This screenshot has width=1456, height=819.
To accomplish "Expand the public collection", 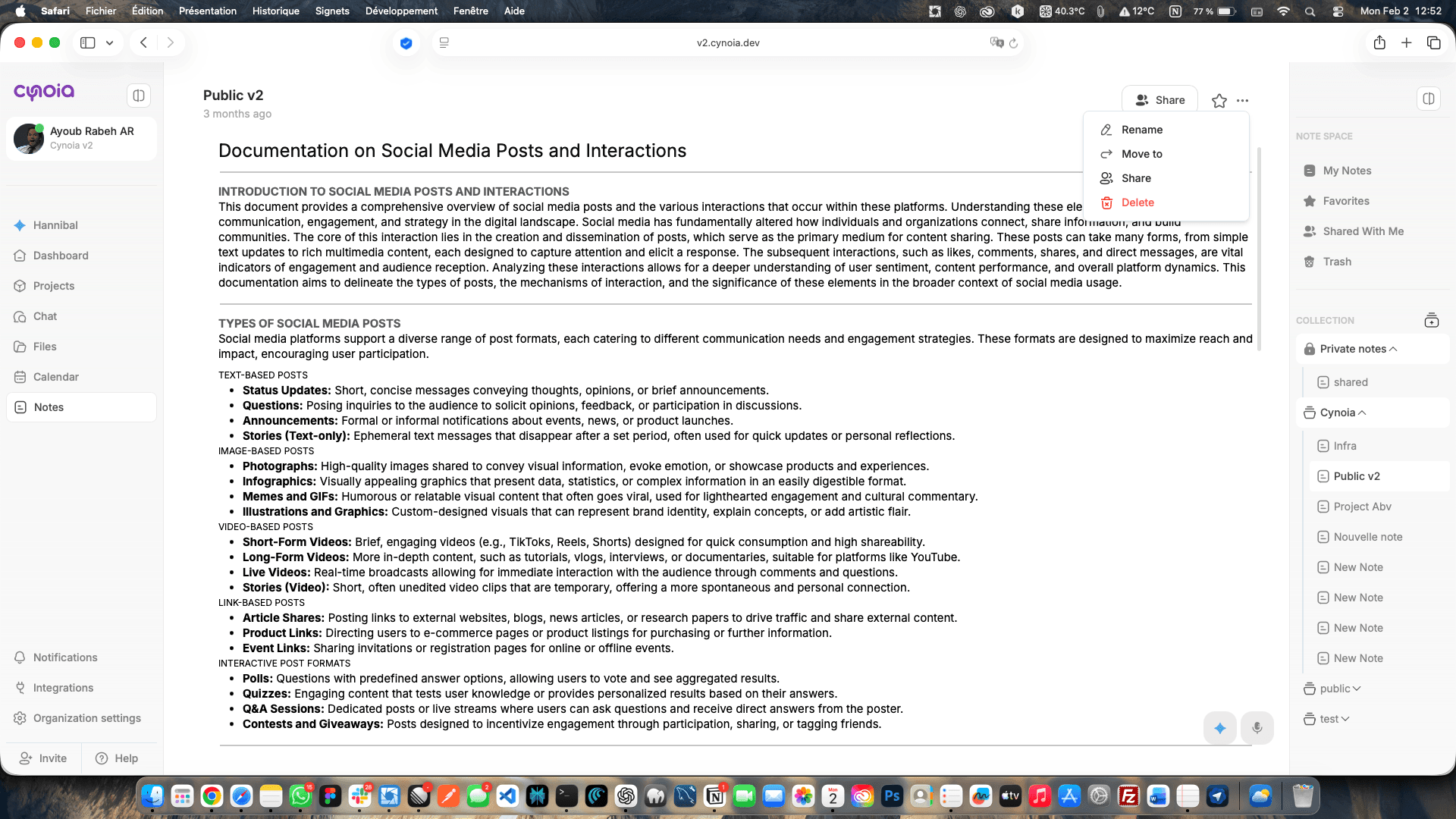I will tap(1357, 689).
